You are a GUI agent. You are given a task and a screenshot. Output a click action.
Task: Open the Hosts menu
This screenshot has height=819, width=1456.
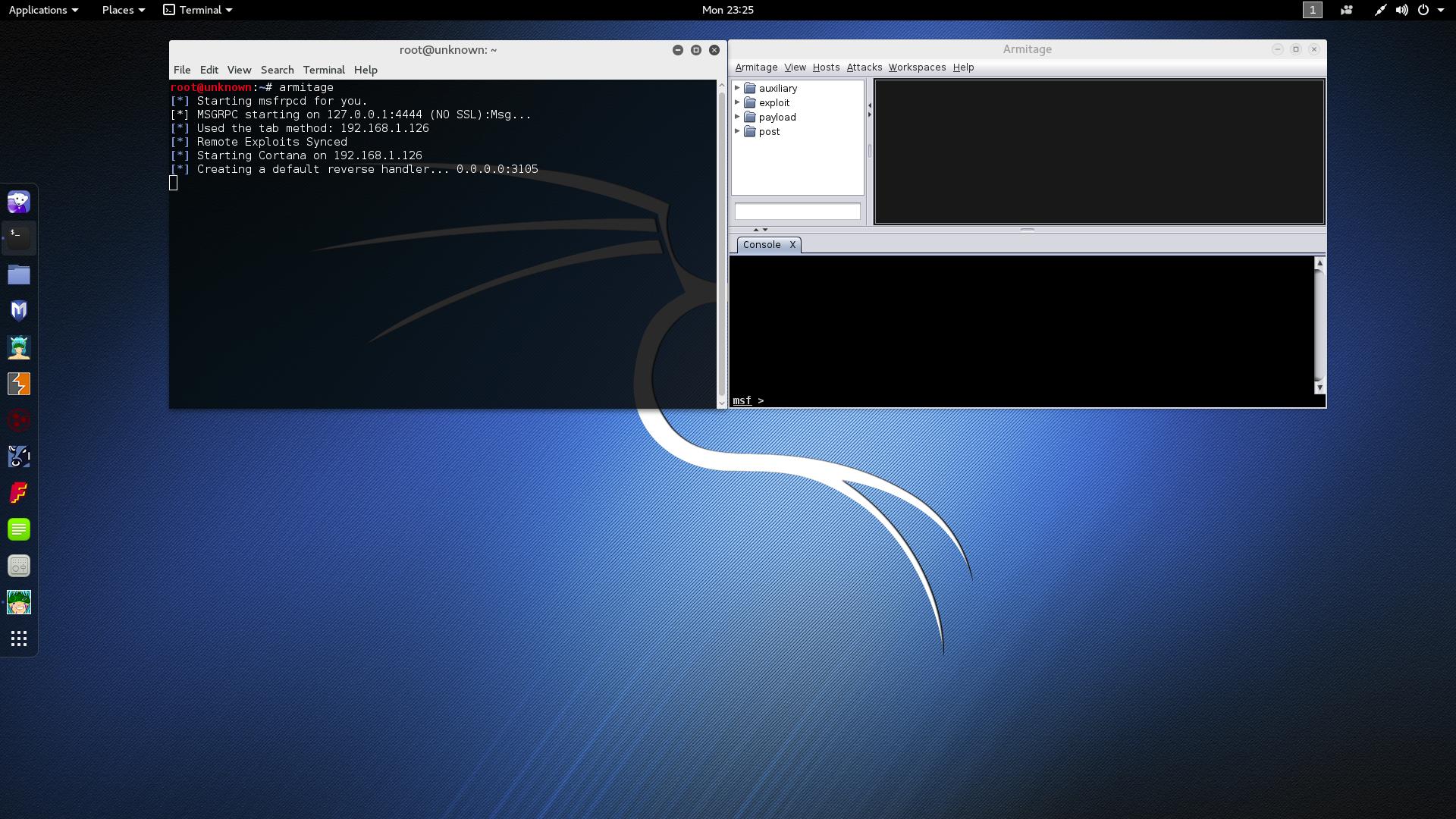tap(826, 67)
